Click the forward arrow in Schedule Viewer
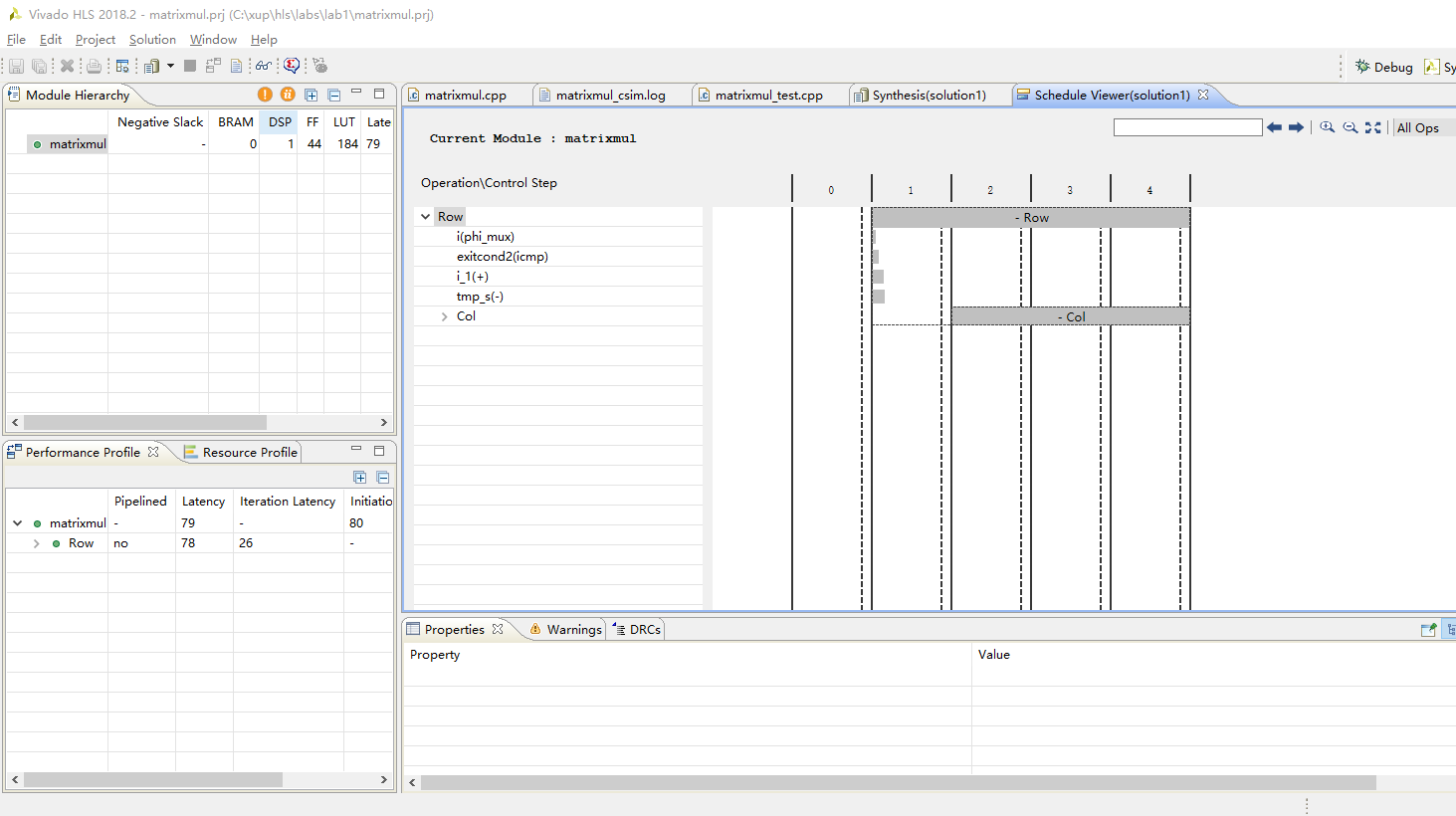 (x=1296, y=127)
